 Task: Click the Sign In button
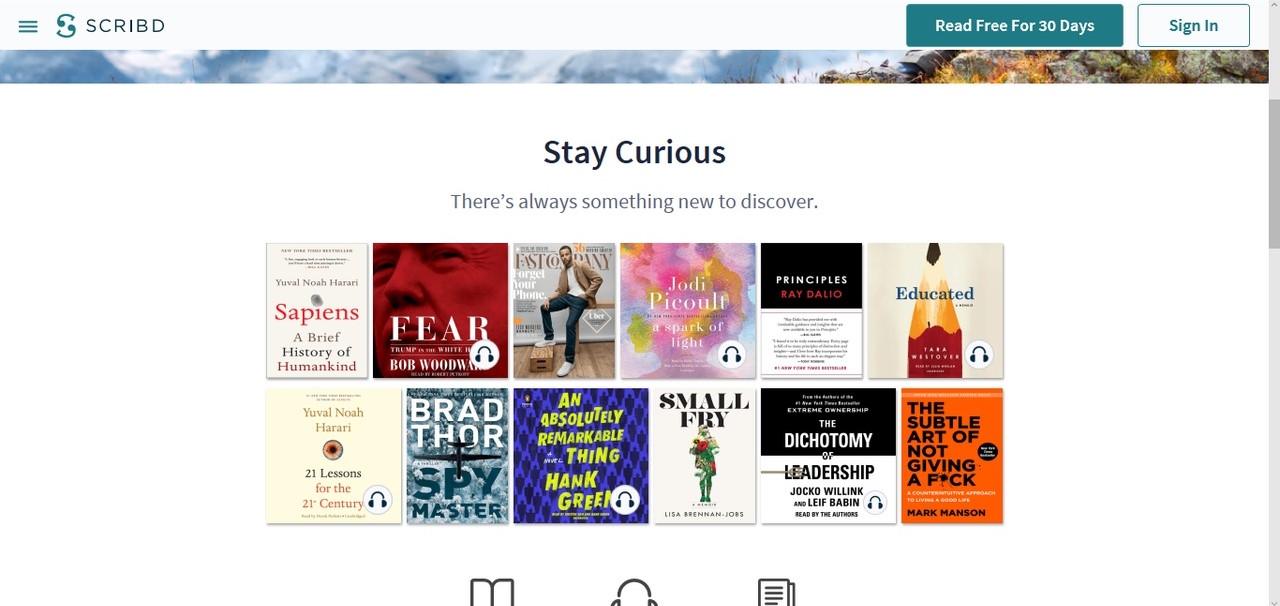pyautogui.click(x=1193, y=26)
